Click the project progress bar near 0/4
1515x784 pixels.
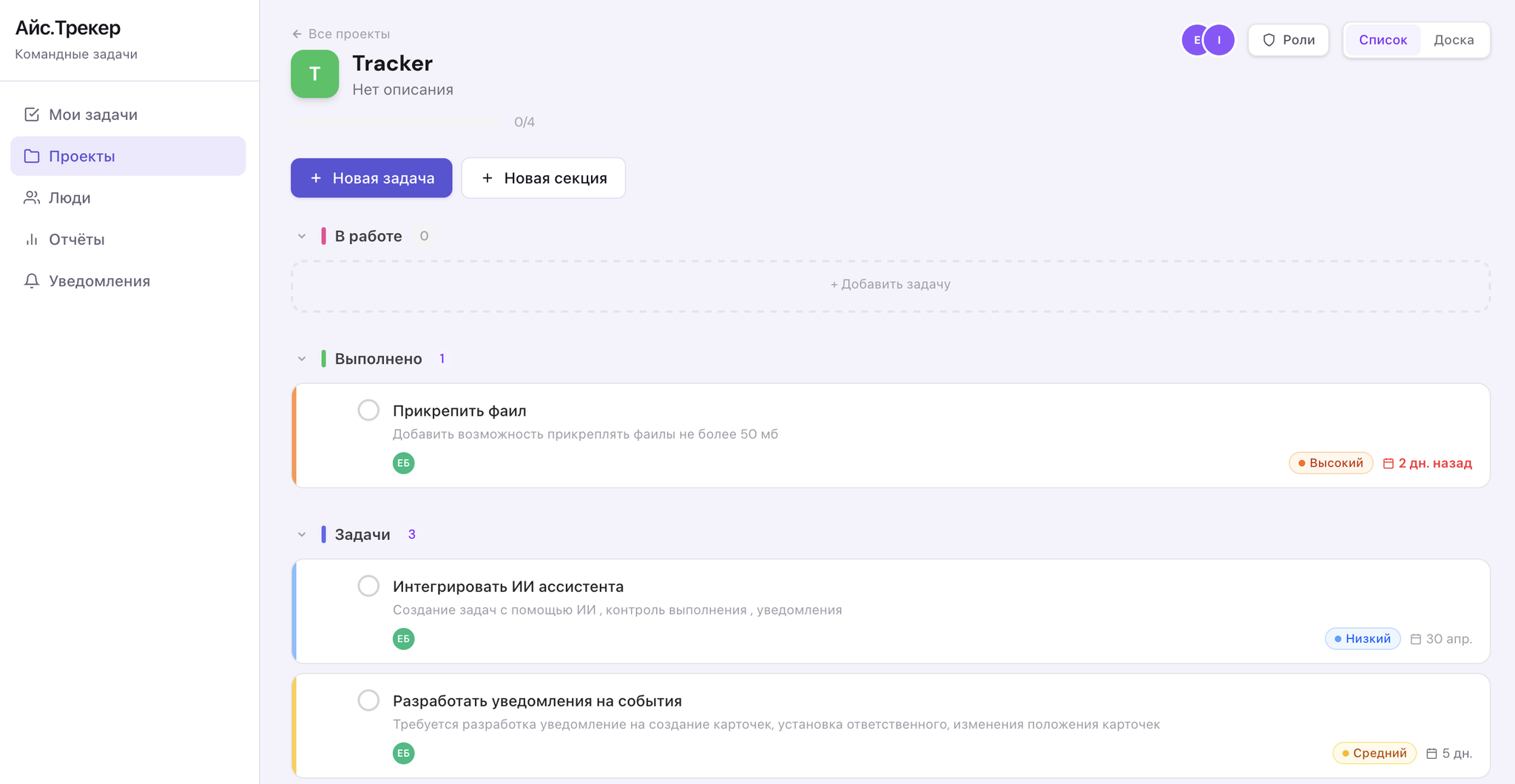(397, 122)
